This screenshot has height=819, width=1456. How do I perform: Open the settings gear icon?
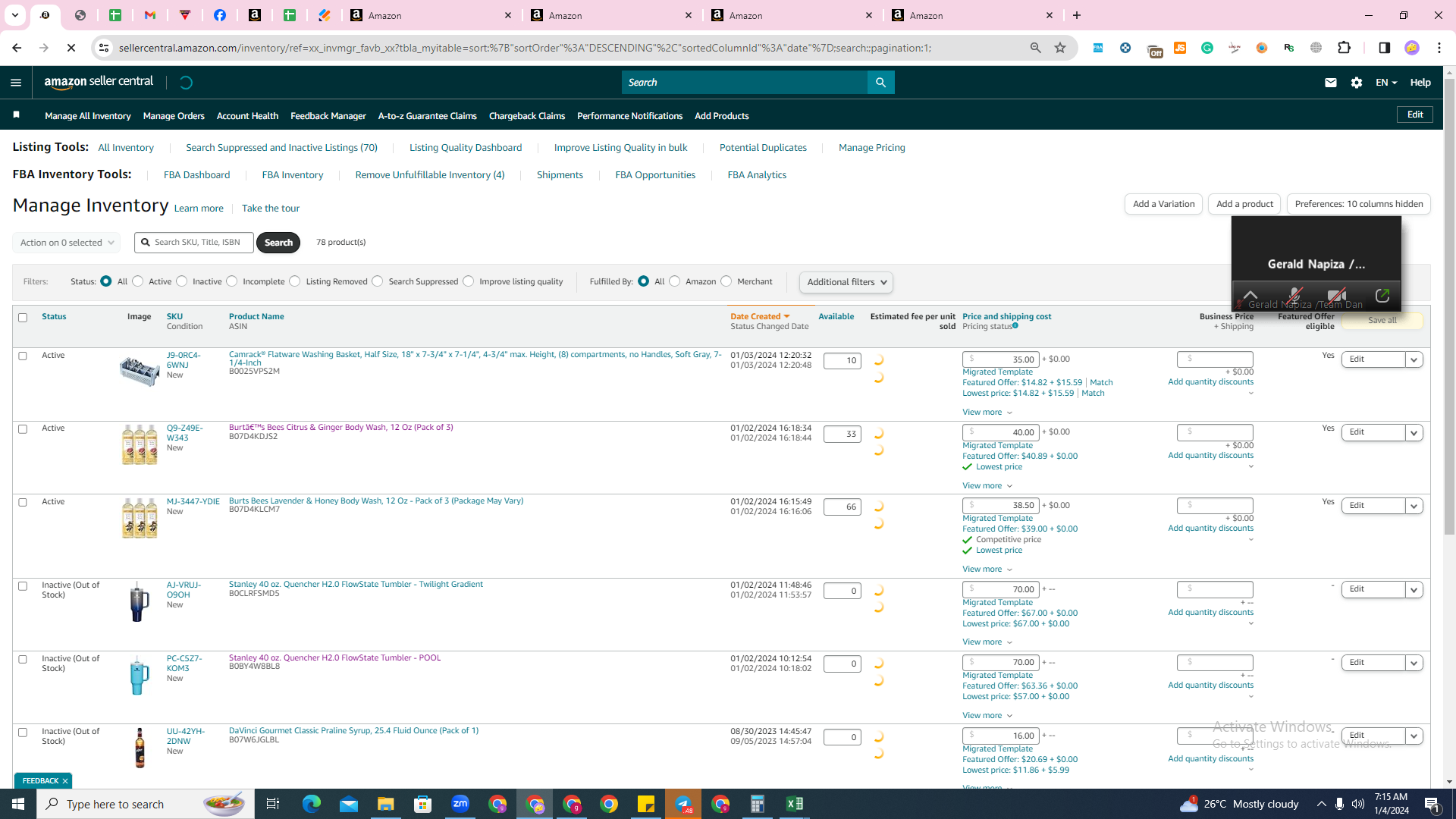[1357, 83]
